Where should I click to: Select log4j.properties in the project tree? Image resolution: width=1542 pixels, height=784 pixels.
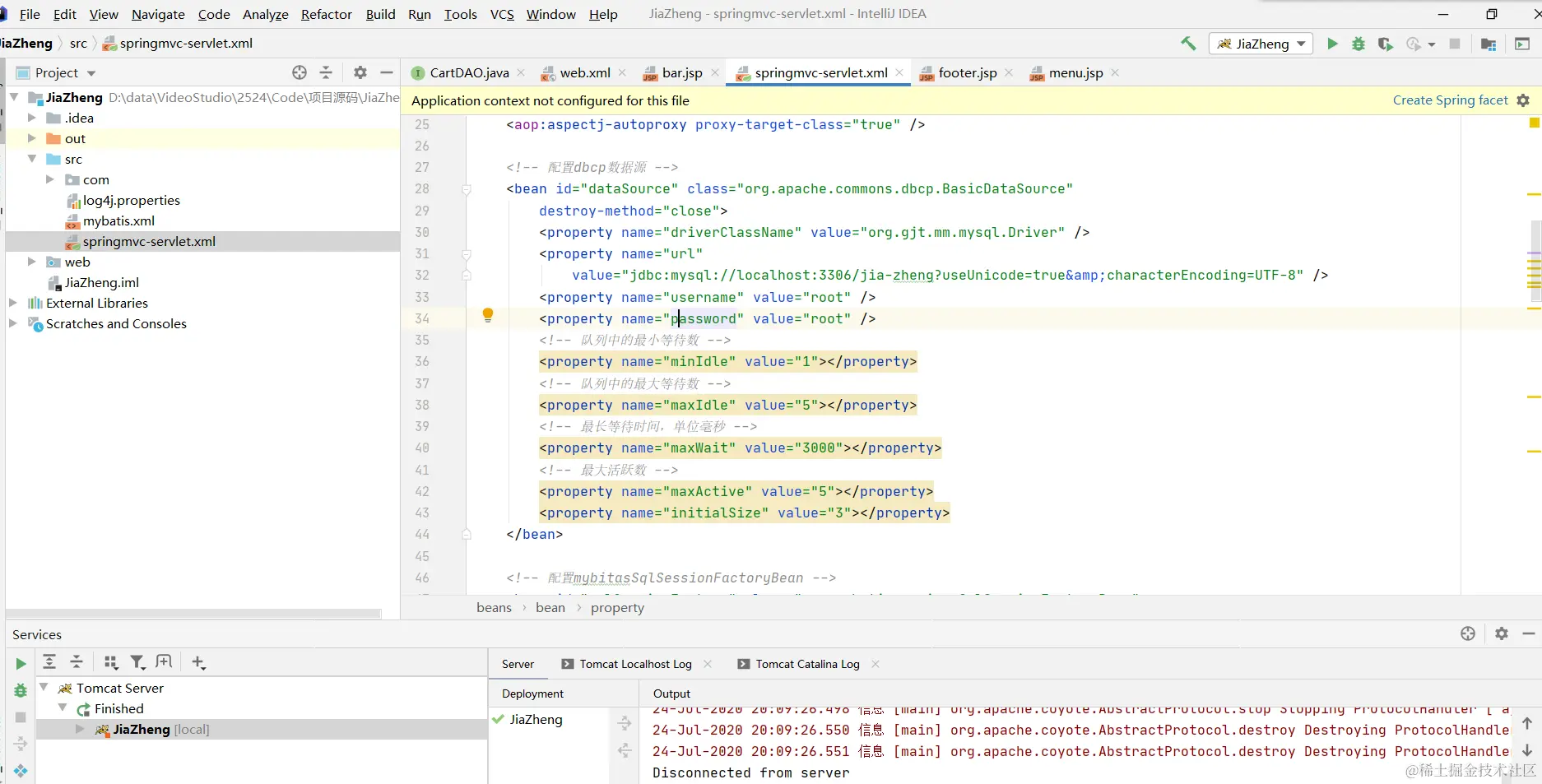pyautogui.click(x=131, y=200)
